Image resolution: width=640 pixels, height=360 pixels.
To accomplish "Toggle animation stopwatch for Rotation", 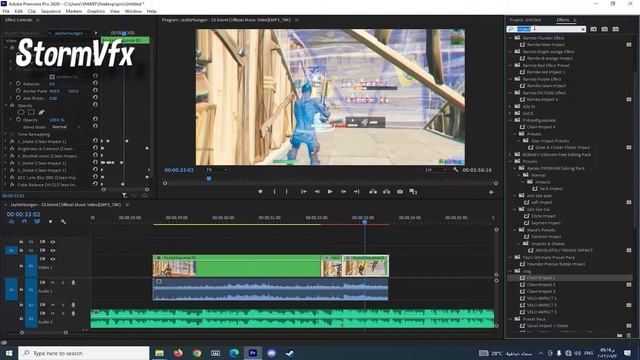I will click(18, 83).
